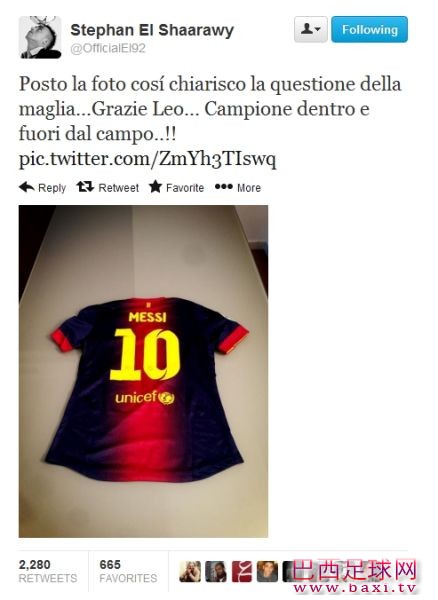Toggle the Following button
The image size is (438, 600).
click(x=369, y=29)
